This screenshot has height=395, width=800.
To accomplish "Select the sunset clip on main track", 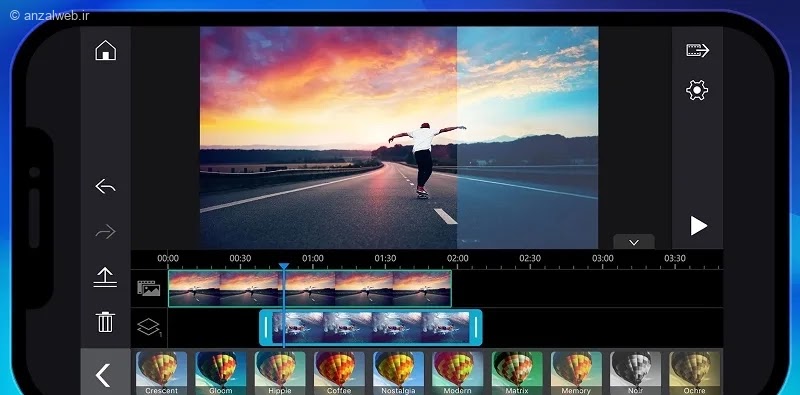I will click(x=310, y=288).
